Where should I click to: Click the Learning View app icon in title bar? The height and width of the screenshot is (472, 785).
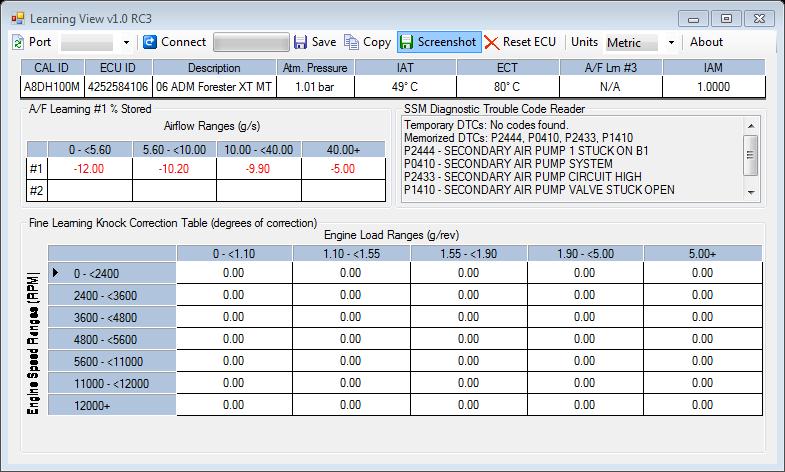click(x=17, y=18)
